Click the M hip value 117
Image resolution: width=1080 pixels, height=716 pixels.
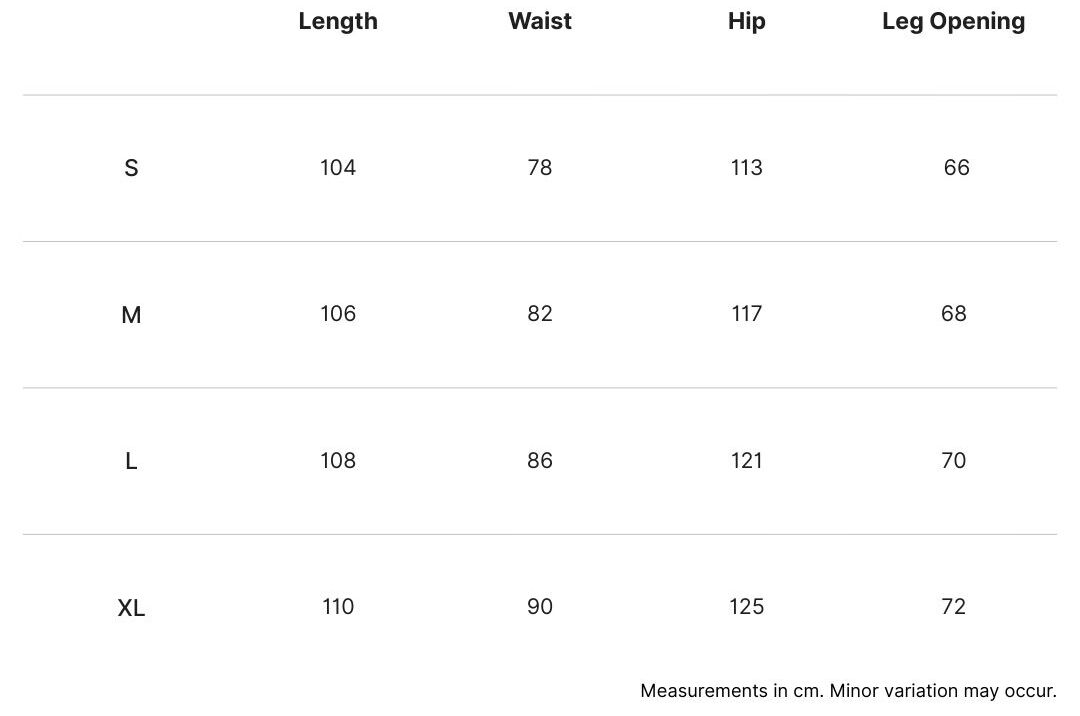(747, 314)
